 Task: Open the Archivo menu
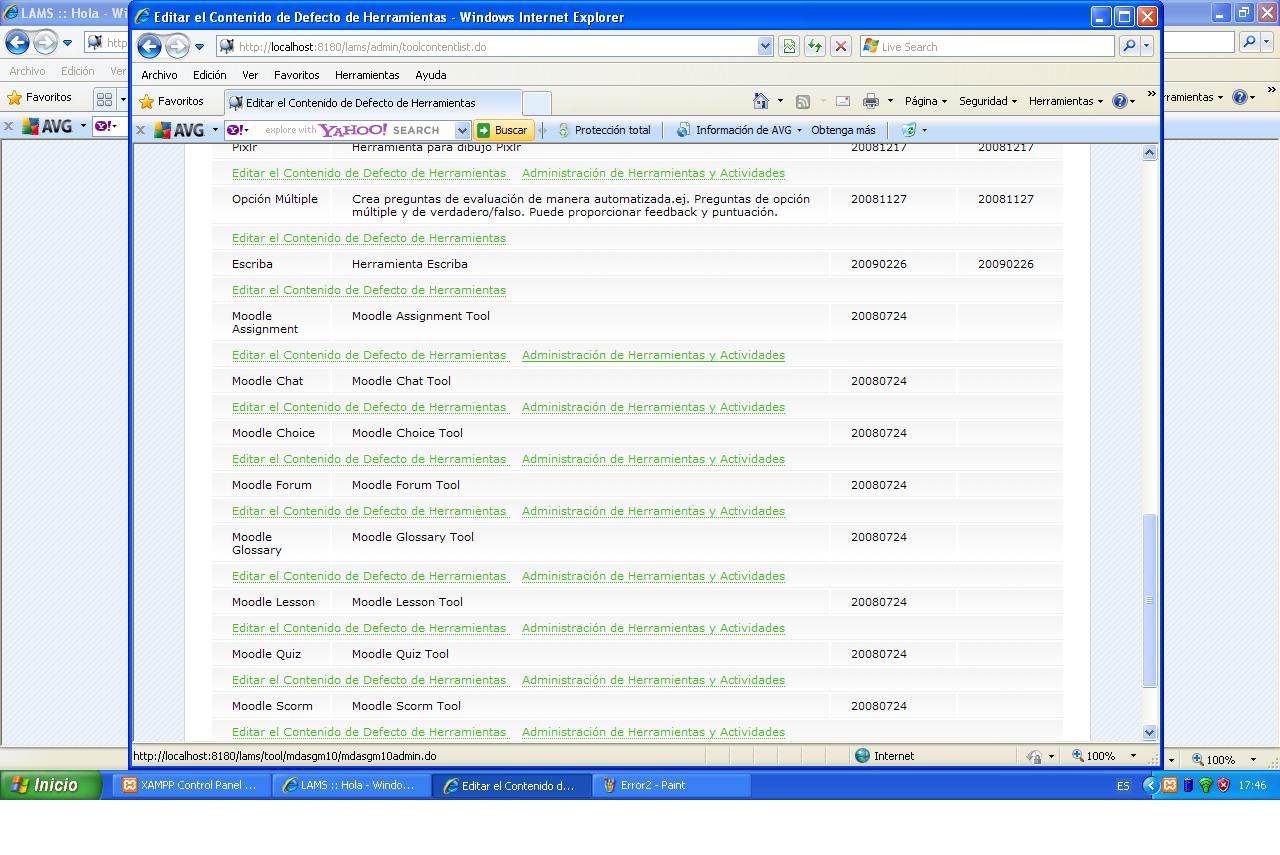[x=159, y=75]
